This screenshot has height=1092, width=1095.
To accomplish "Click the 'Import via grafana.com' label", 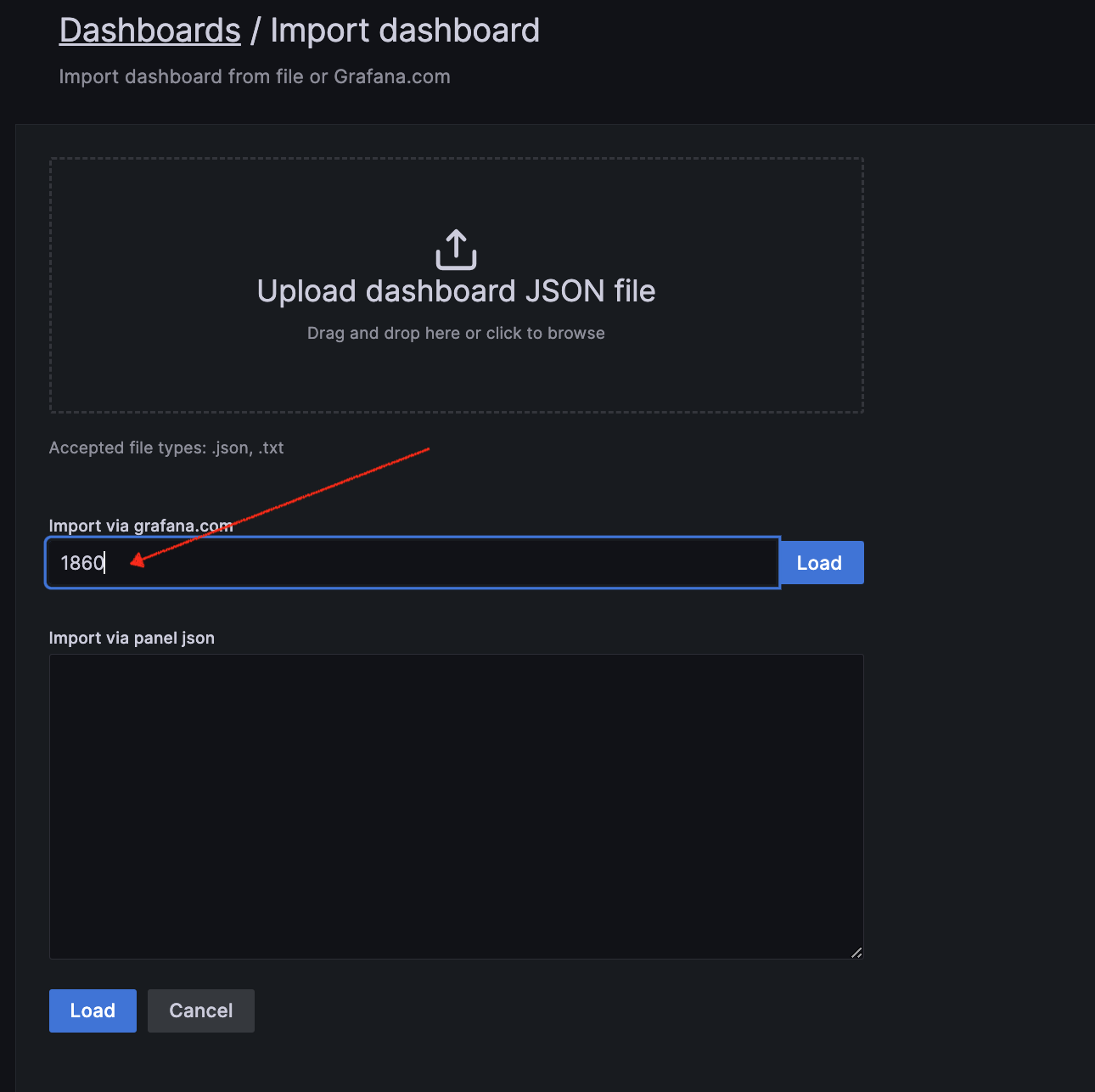I will point(140,526).
